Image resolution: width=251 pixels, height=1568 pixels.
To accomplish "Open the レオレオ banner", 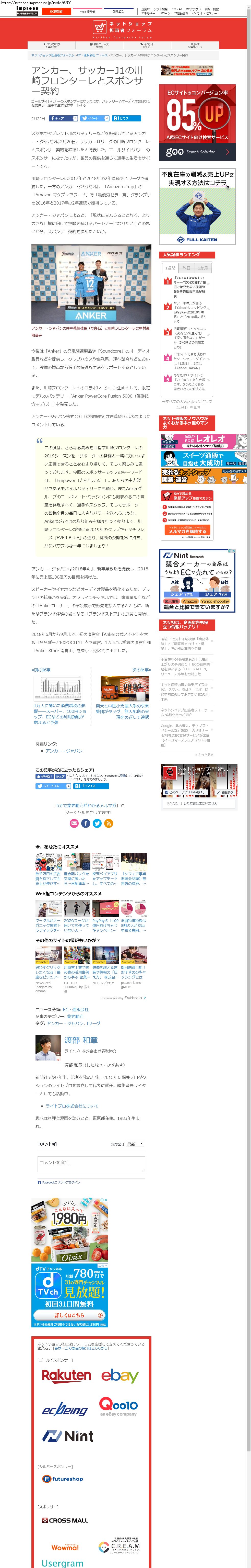I will coord(203,442).
